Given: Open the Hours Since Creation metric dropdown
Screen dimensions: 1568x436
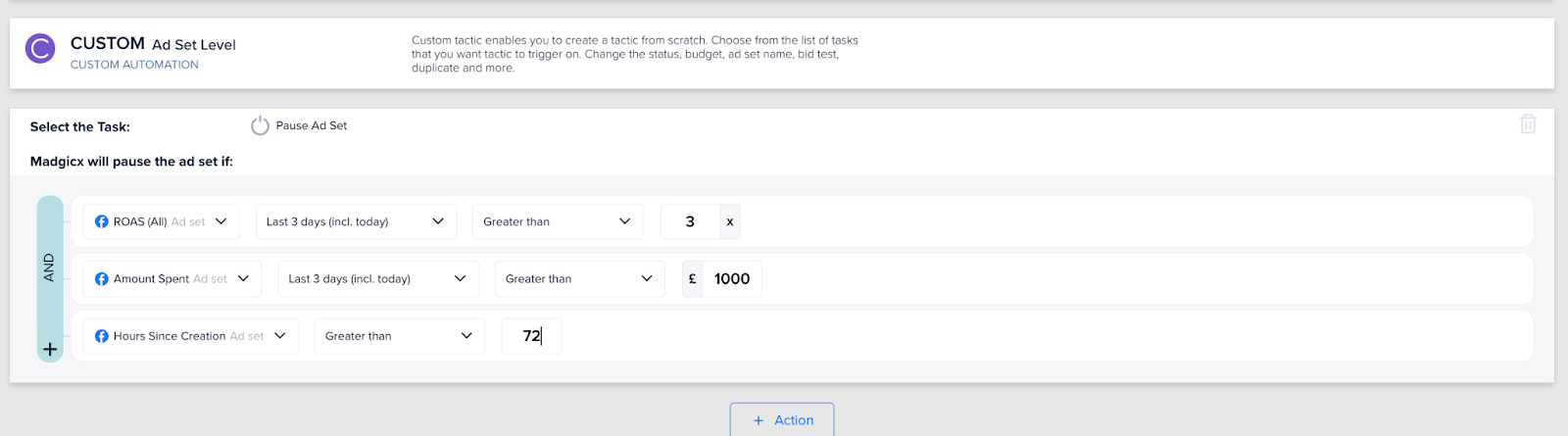Looking at the screenshot, I should point(190,335).
